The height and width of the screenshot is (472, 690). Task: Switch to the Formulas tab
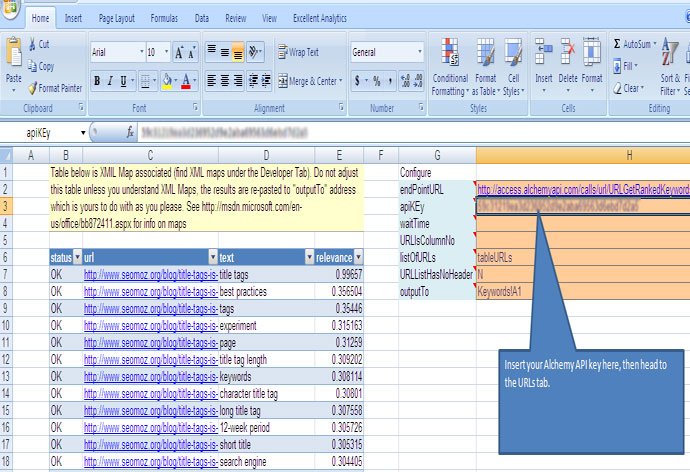pos(164,18)
